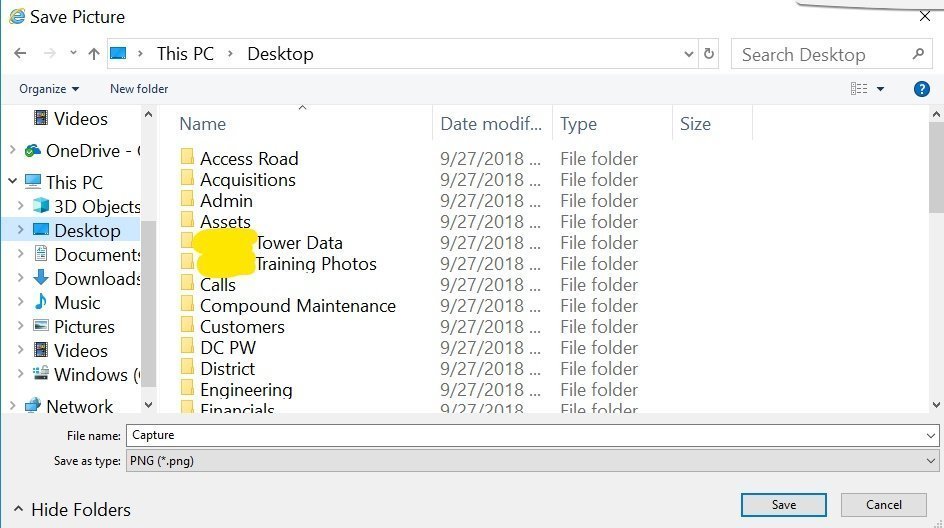Select the 'Compound Maintenance' folder
The width and height of the screenshot is (944, 528).
[x=288, y=306]
